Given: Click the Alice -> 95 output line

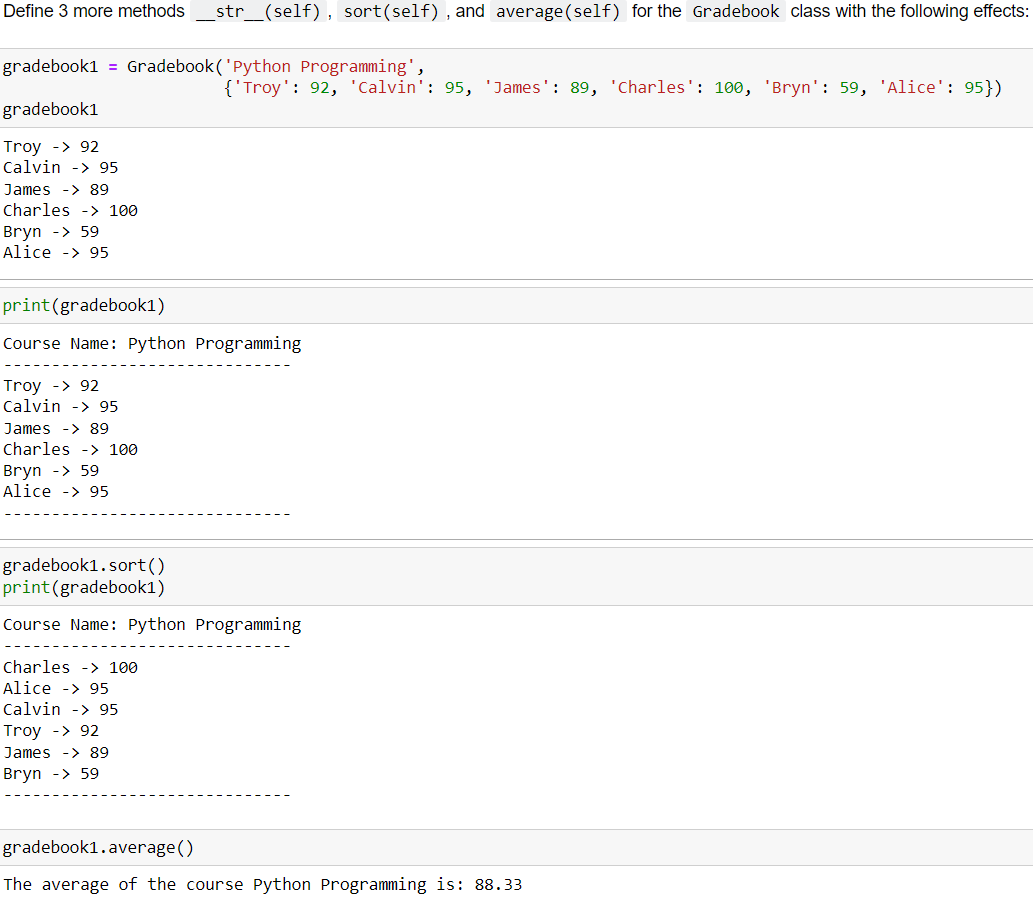Looking at the screenshot, I should point(56,252).
